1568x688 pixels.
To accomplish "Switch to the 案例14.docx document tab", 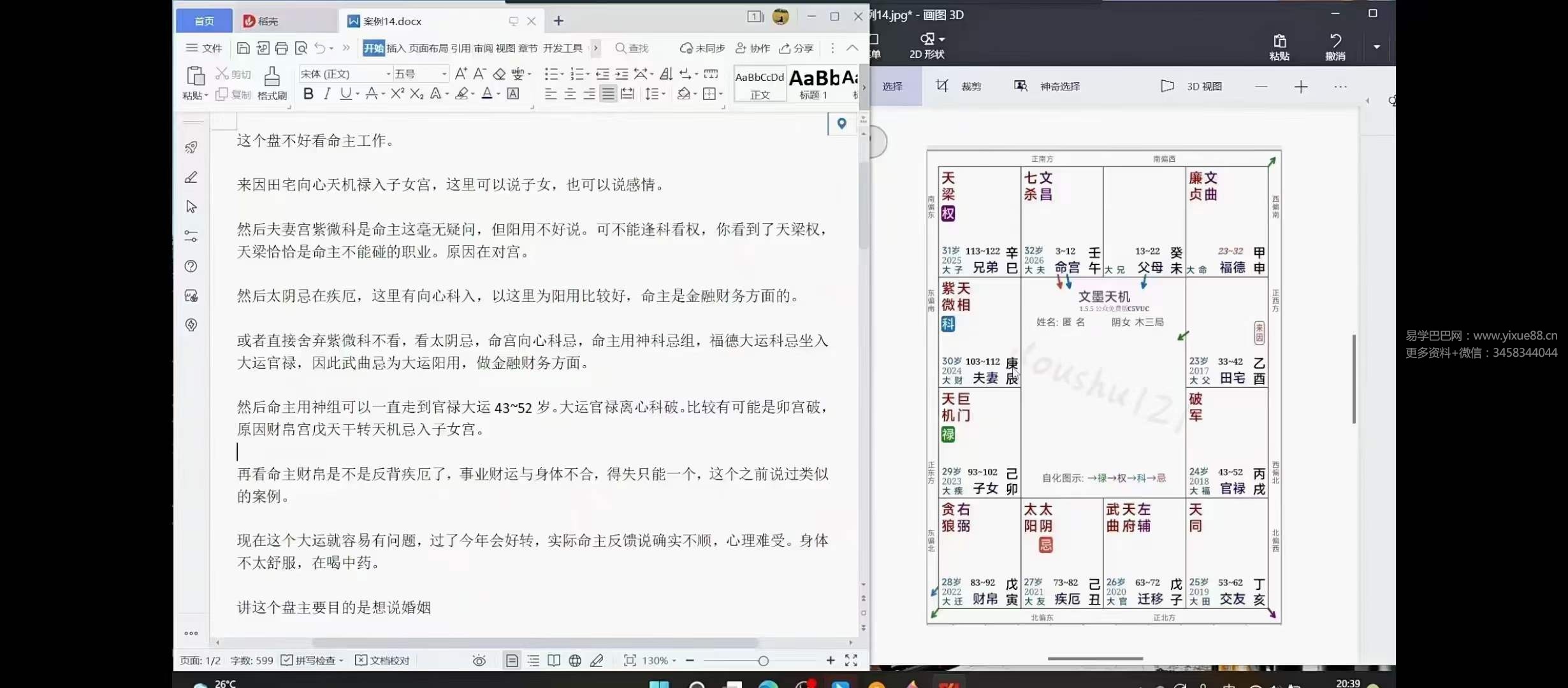I will tap(391, 20).
